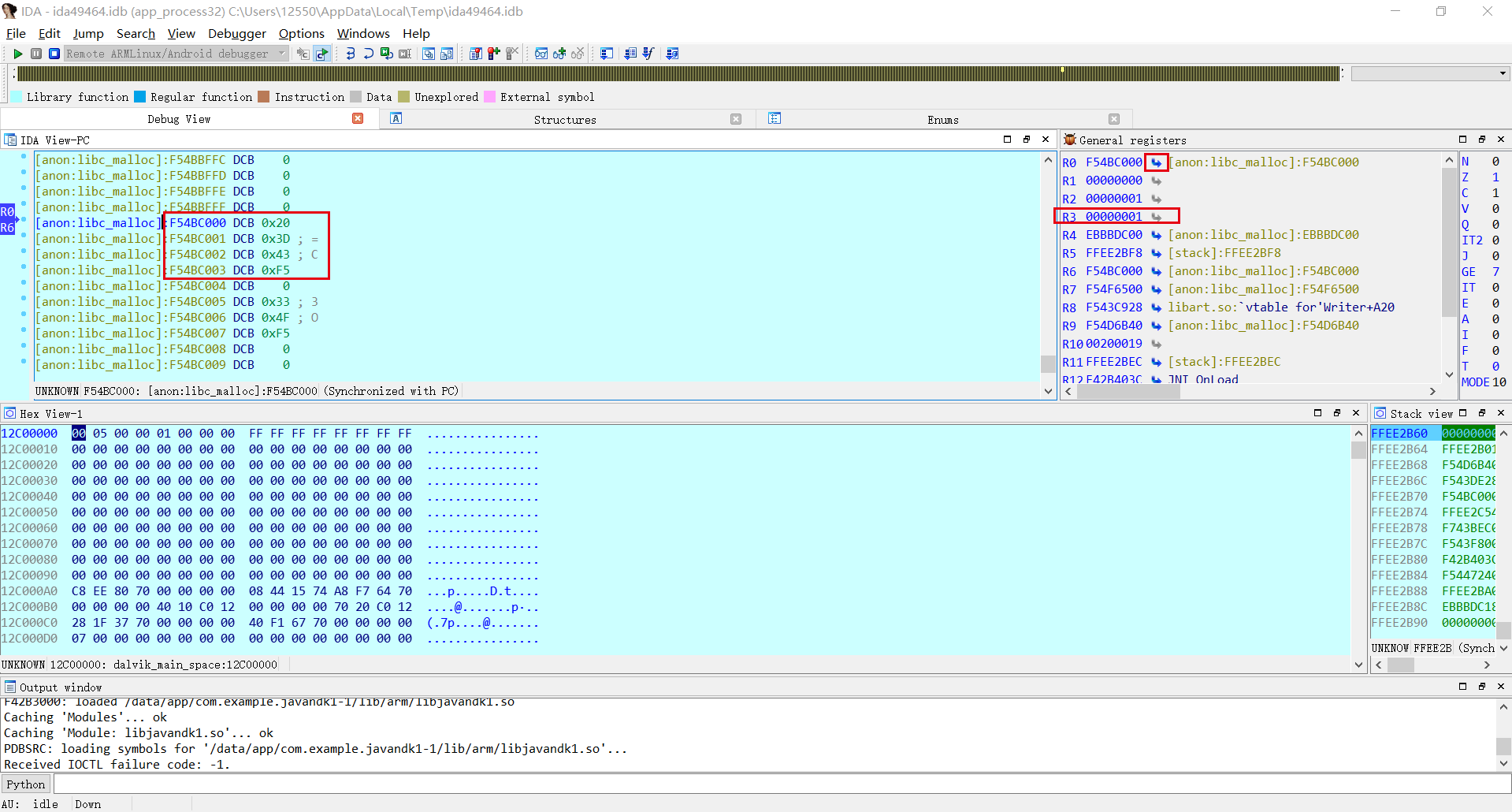Screen dimensions: 1512x812
Task: Close the Structures tab
Action: (x=736, y=119)
